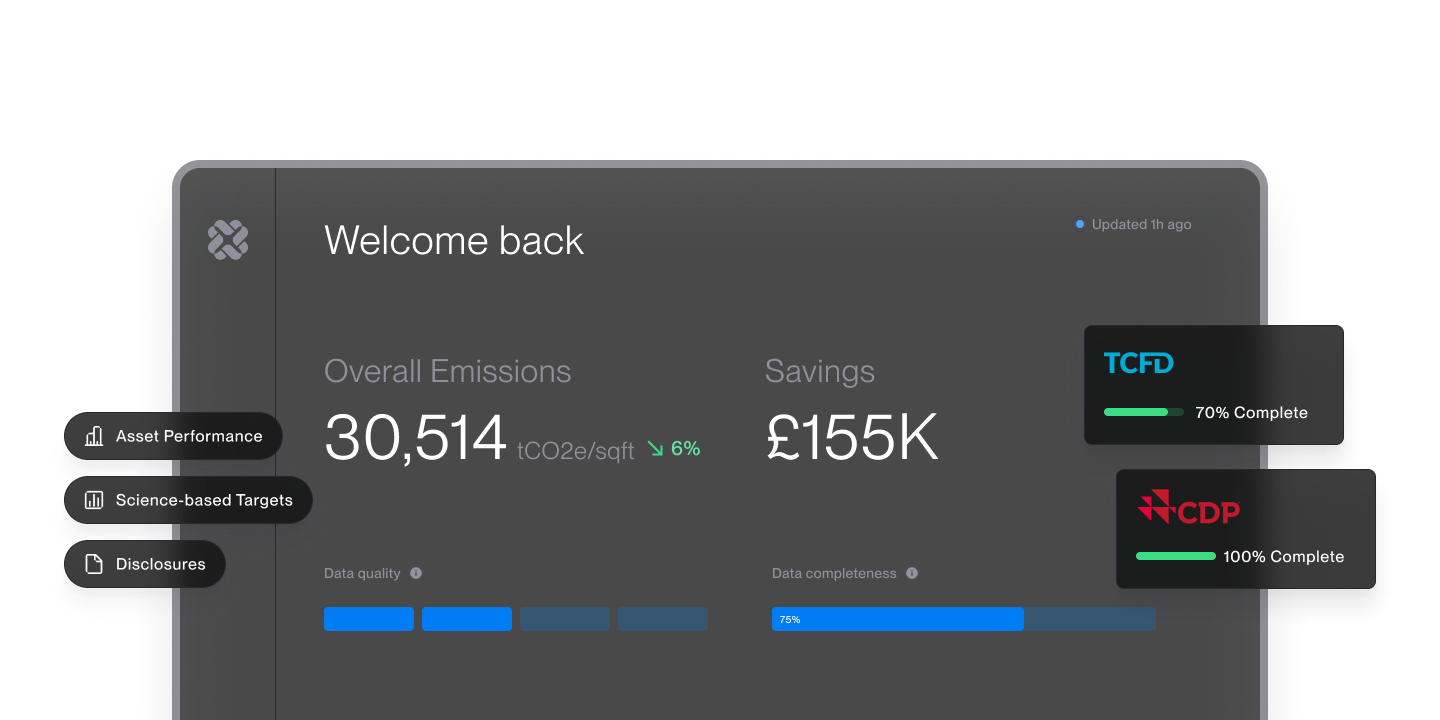Open the Savings £155K details
1440x720 pixels.
(x=852, y=435)
